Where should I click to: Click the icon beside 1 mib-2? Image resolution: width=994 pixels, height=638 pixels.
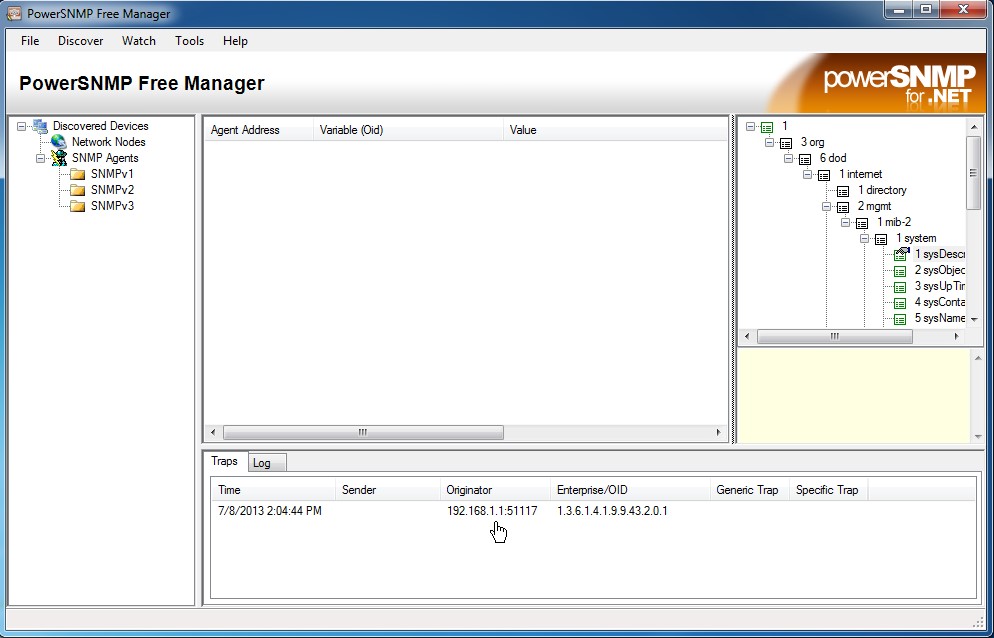click(862, 223)
